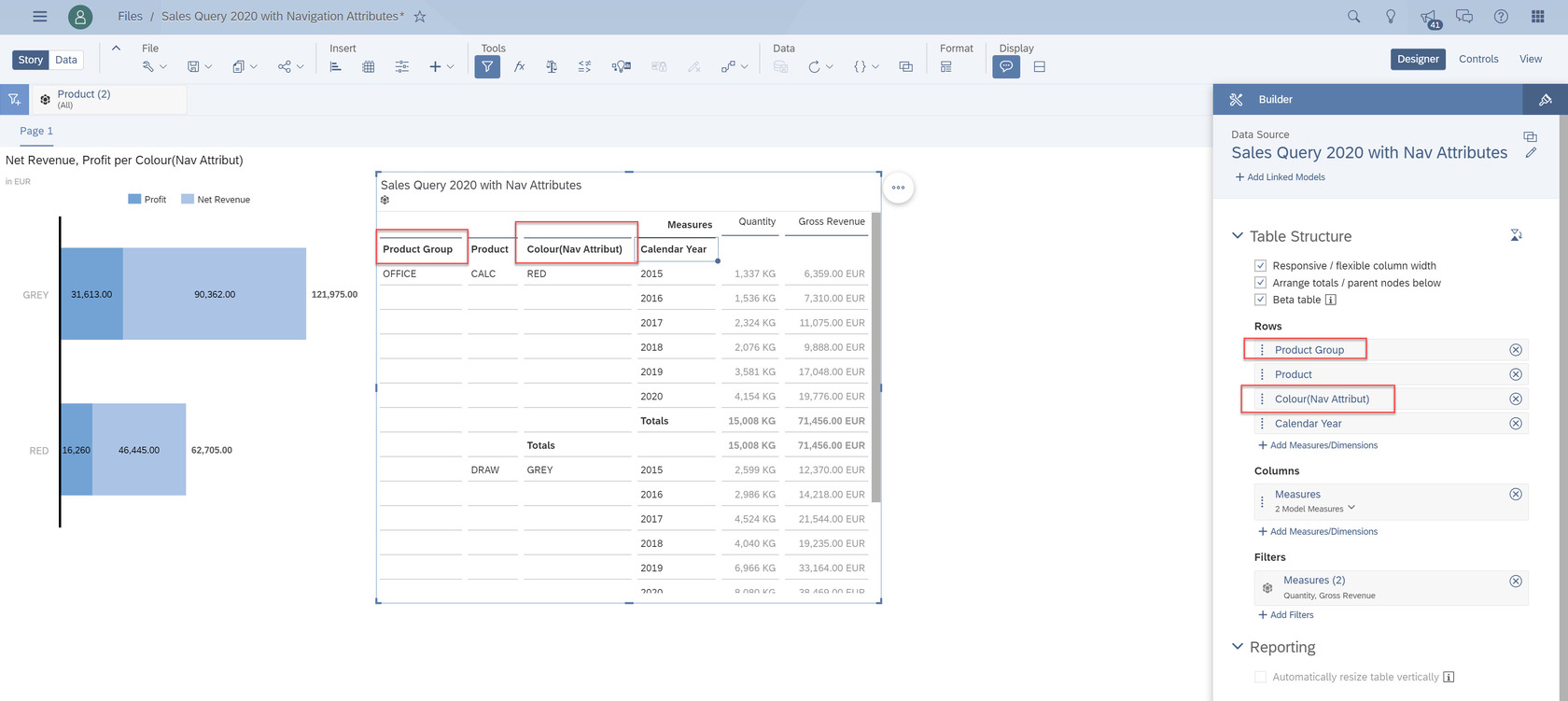The image size is (1568, 701).
Task: Switch to Controls mode
Action: click(1478, 59)
